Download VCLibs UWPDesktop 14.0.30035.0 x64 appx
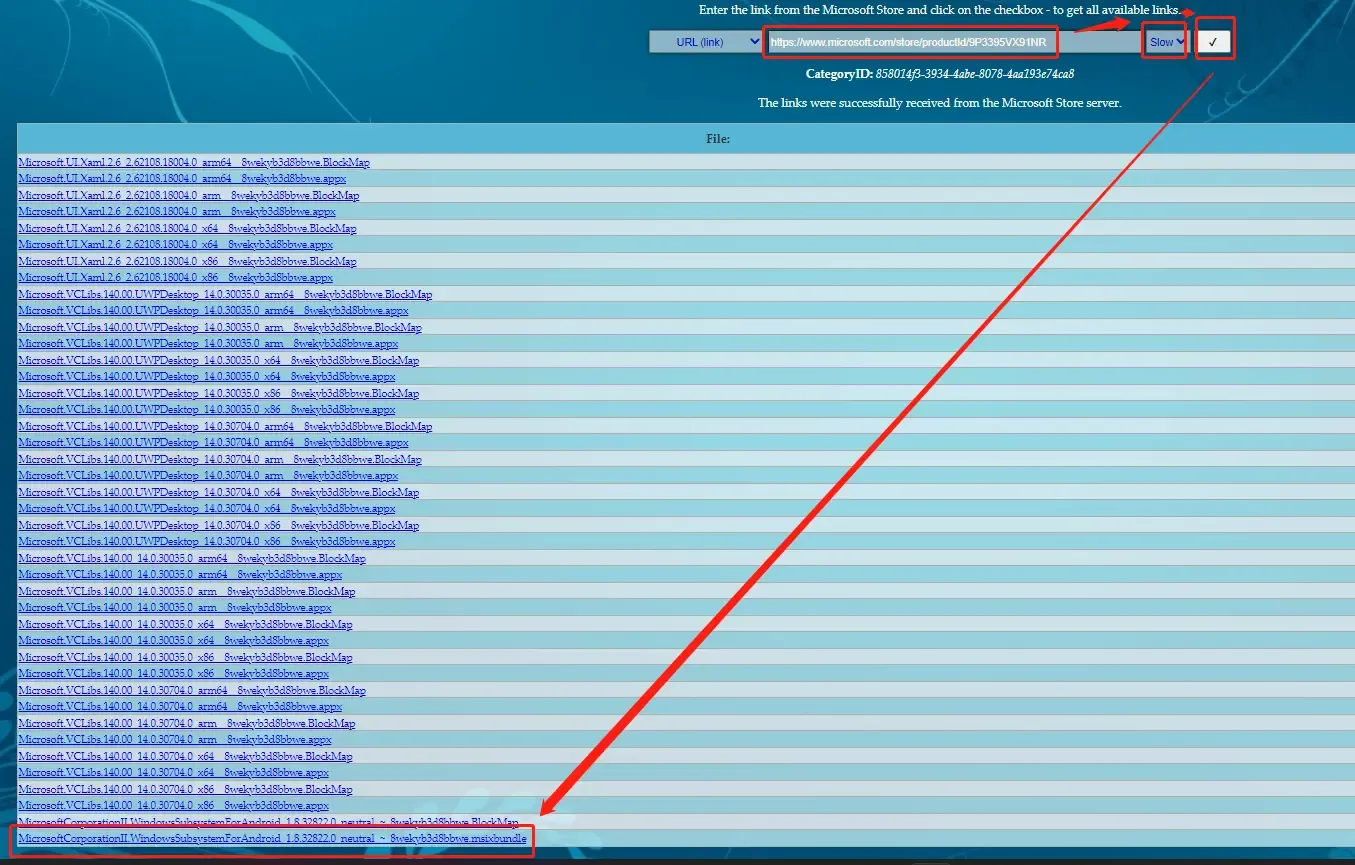This screenshot has height=865, width=1355. 206,376
